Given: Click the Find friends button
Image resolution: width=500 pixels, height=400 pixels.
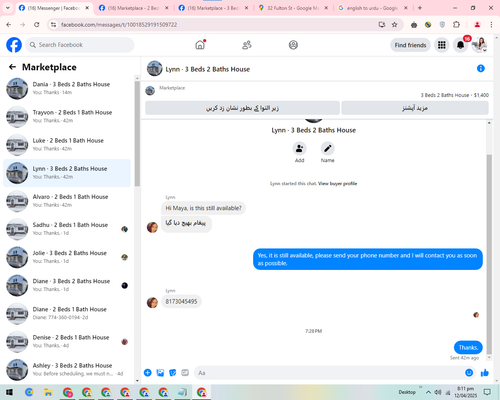Looking at the screenshot, I should point(410,45).
